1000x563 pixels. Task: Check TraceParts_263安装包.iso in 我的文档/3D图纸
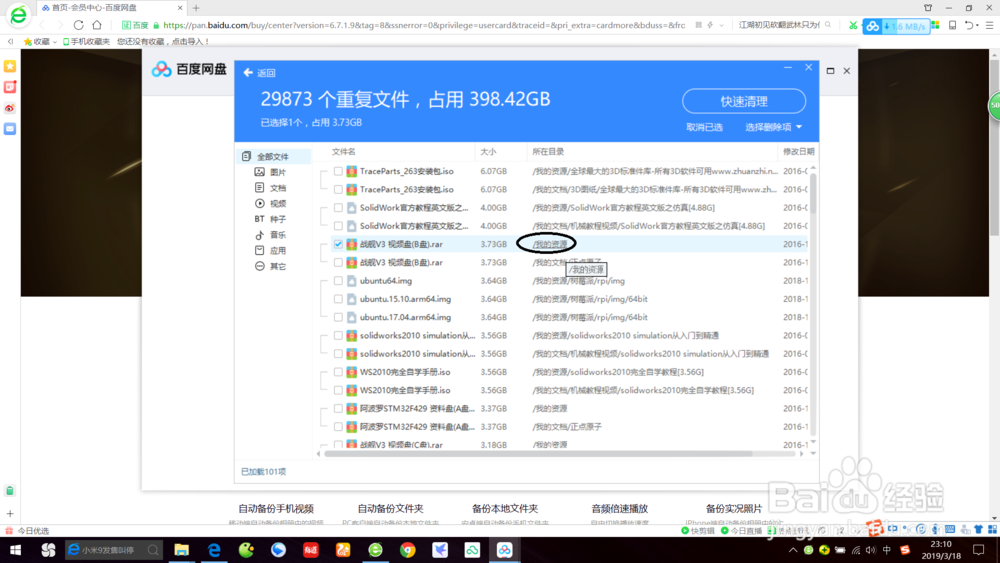pyautogui.click(x=339, y=189)
